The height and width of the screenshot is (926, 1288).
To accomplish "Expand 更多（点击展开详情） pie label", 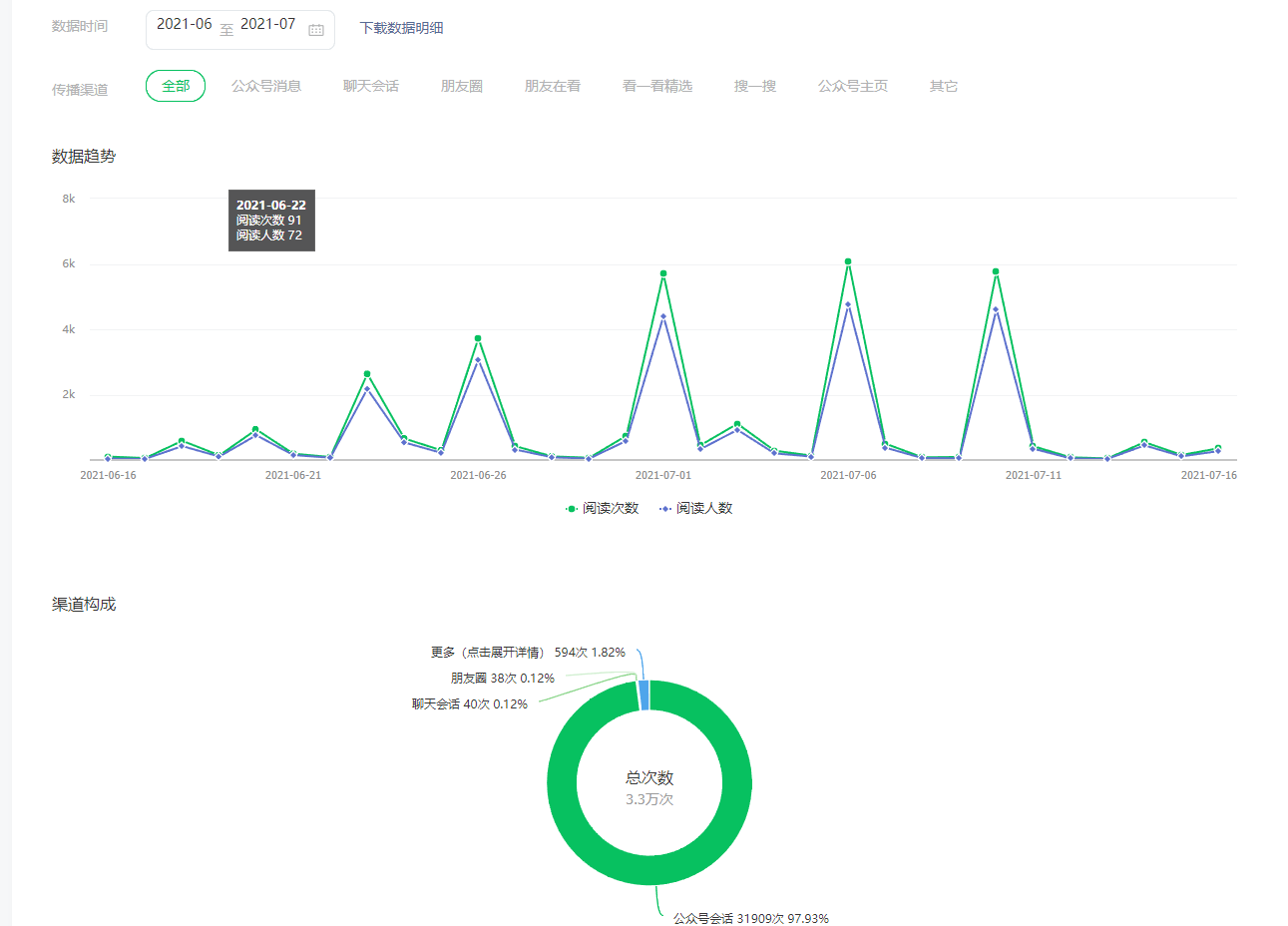I will [x=528, y=653].
